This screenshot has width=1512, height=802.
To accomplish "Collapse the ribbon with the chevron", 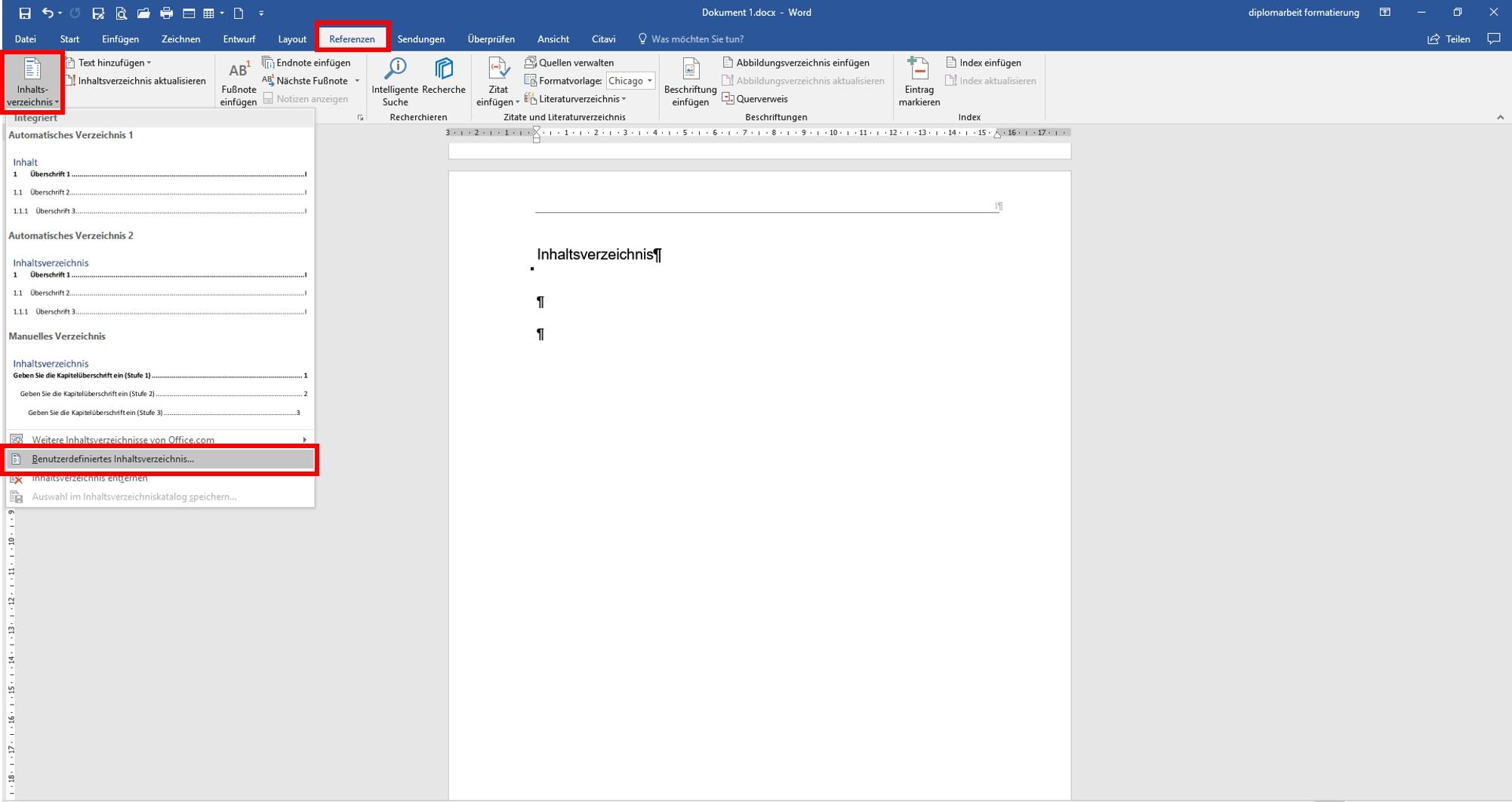I will (1500, 117).
